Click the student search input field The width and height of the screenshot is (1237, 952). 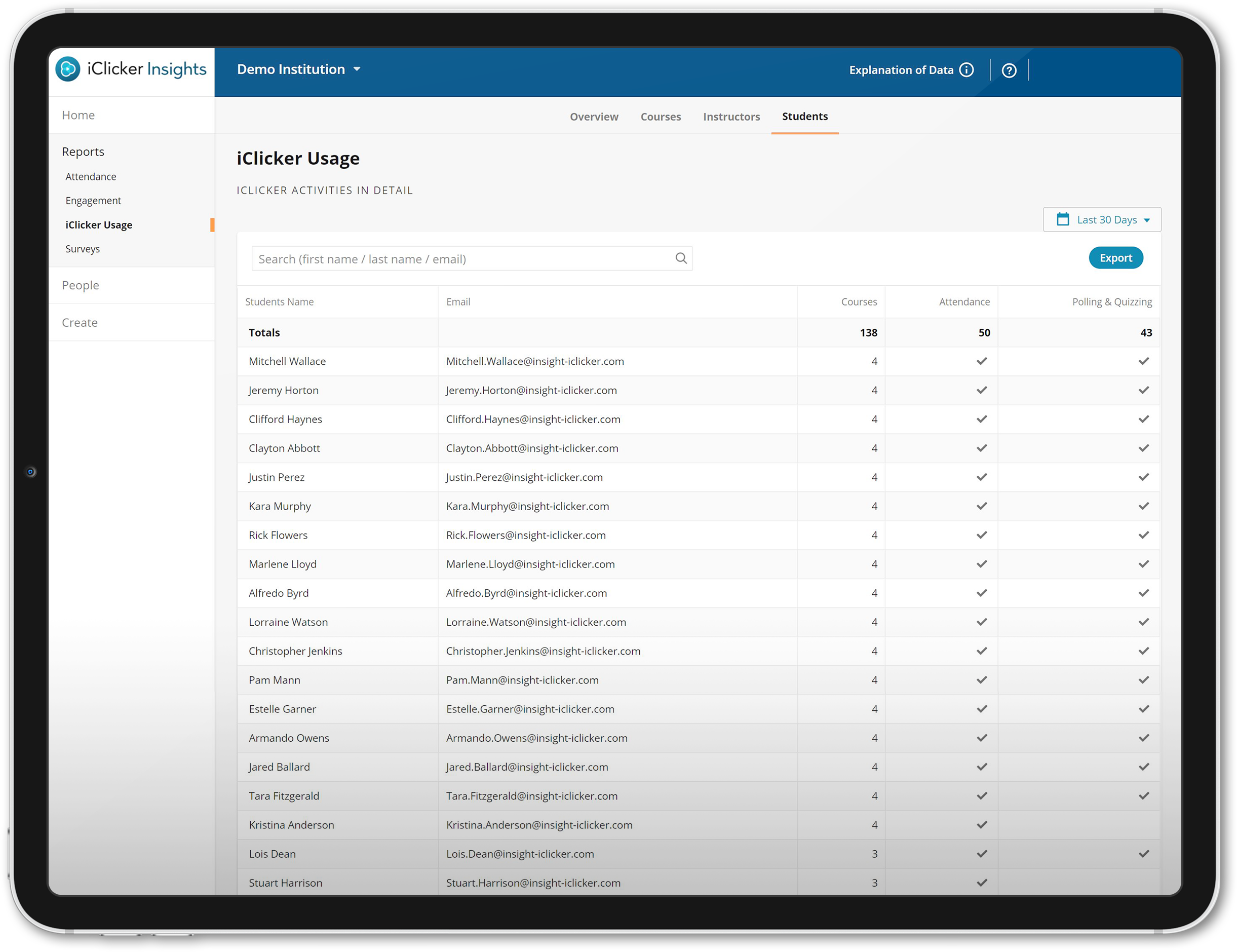point(472,258)
